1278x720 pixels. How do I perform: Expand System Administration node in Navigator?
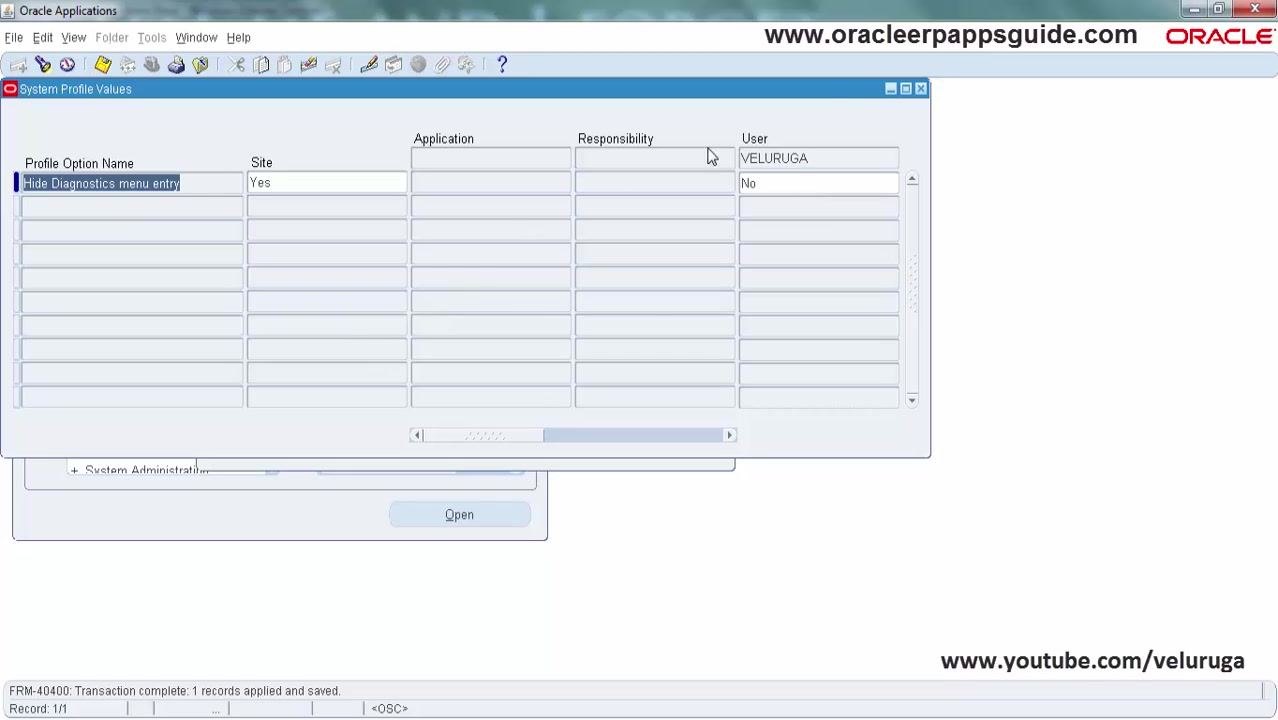coord(74,470)
